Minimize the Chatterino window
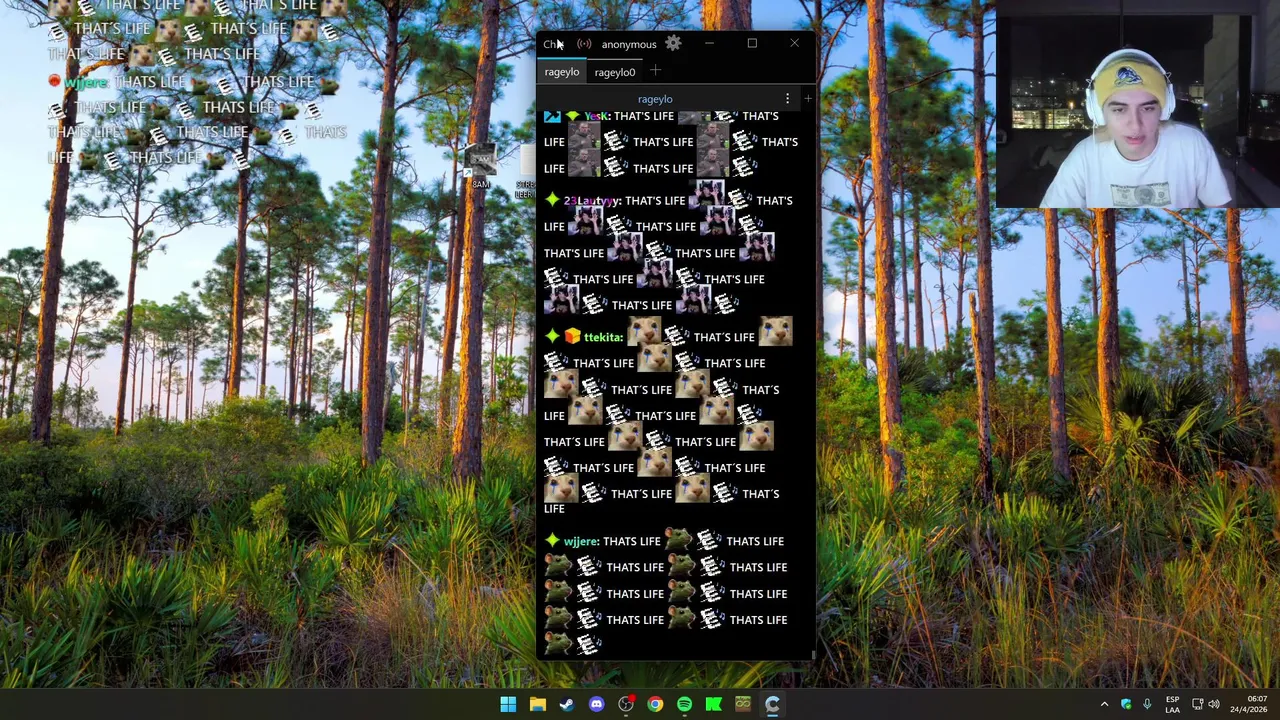This screenshot has width=1280, height=720. click(709, 43)
